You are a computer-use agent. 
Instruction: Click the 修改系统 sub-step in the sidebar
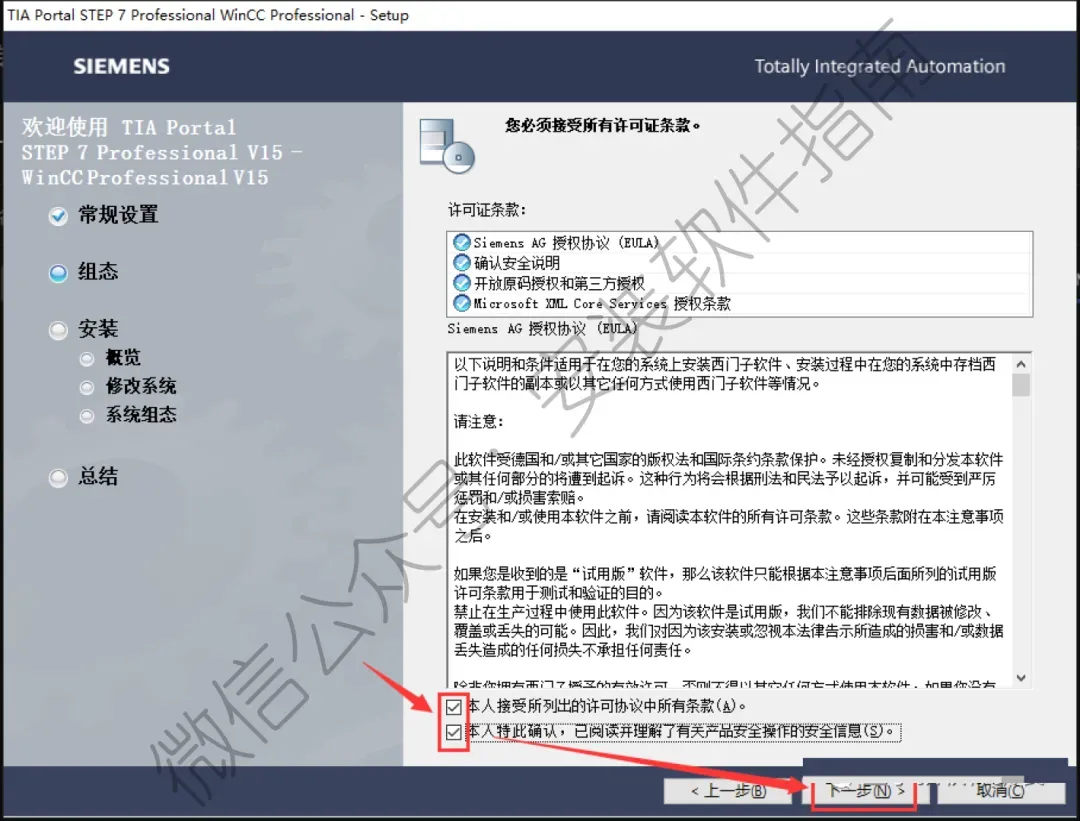[141, 386]
